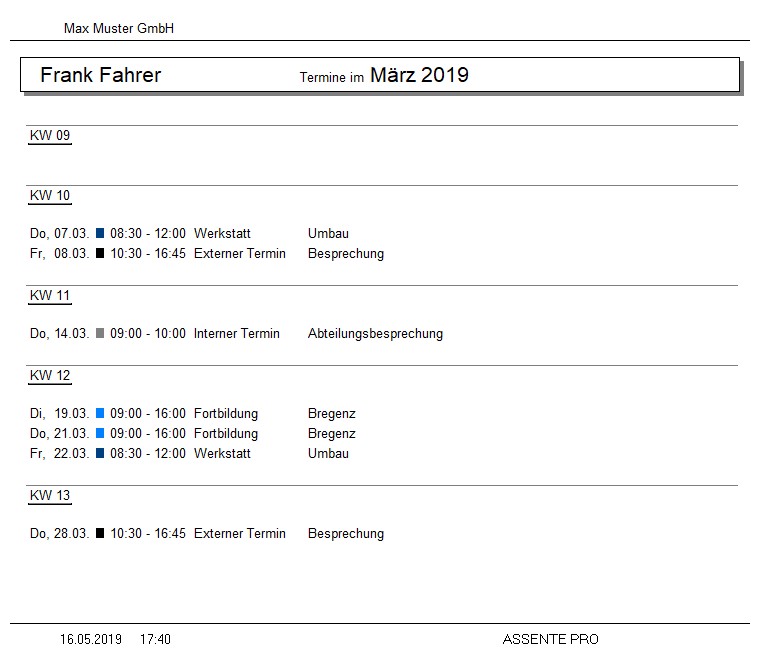Click the footer time 17:40
This screenshot has width=780, height=663.
coord(155,639)
